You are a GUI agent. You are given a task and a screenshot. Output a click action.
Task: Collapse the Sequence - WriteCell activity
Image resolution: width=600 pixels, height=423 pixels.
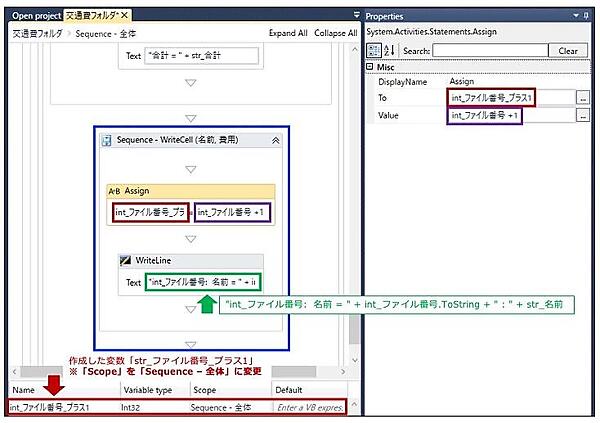pos(276,140)
